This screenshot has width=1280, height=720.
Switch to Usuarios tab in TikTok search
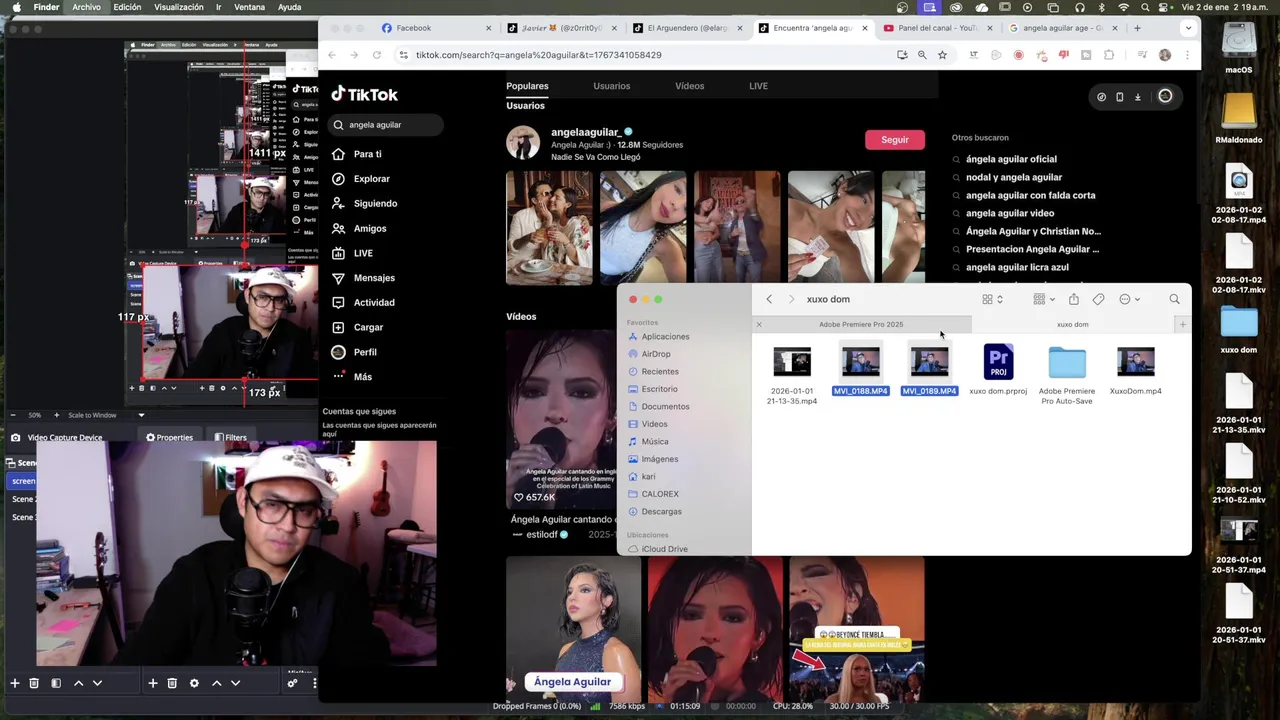click(611, 86)
